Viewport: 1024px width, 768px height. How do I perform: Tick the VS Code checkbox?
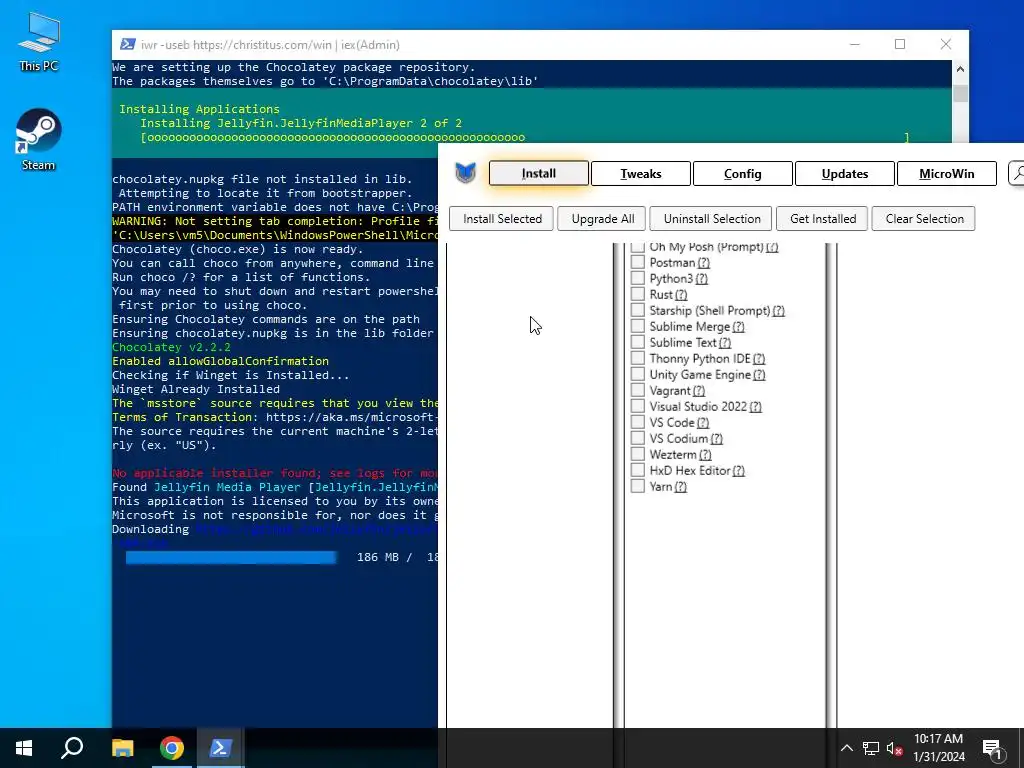637,423
